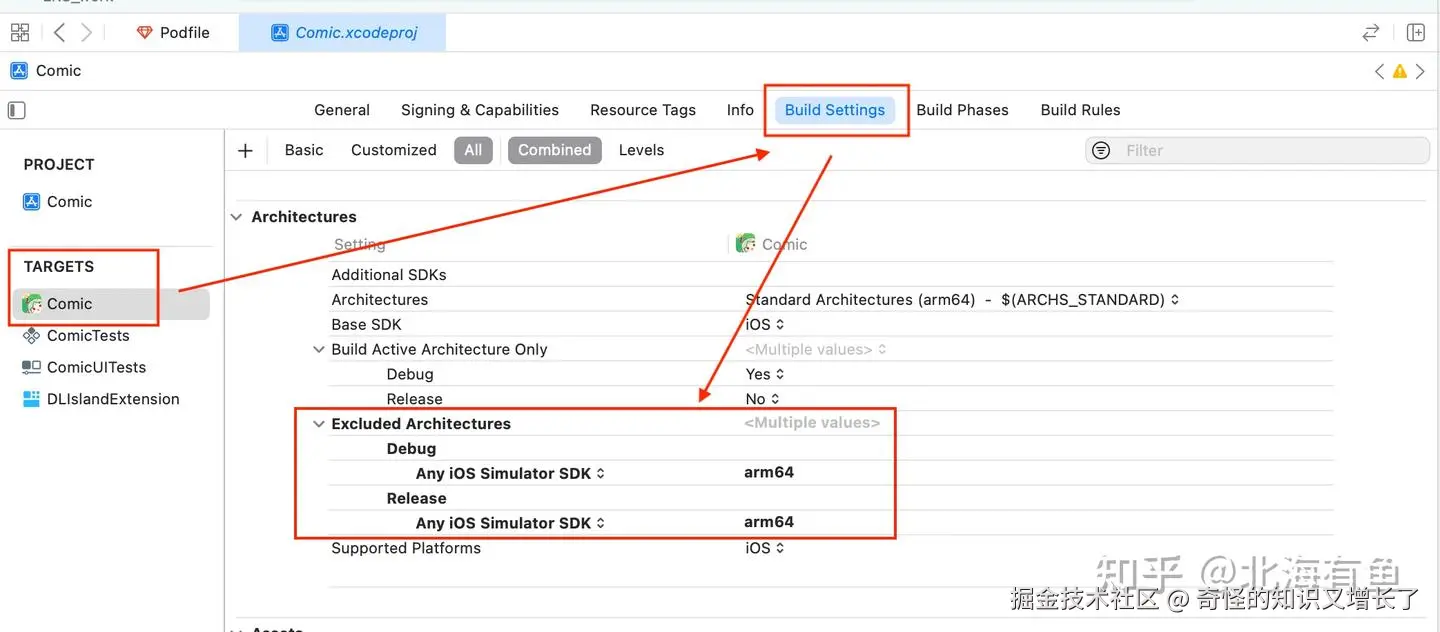The height and width of the screenshot is (632, 1440).
Task: Open Build Active Architecture Multiple values dropdown
Action: coord(816,350)
